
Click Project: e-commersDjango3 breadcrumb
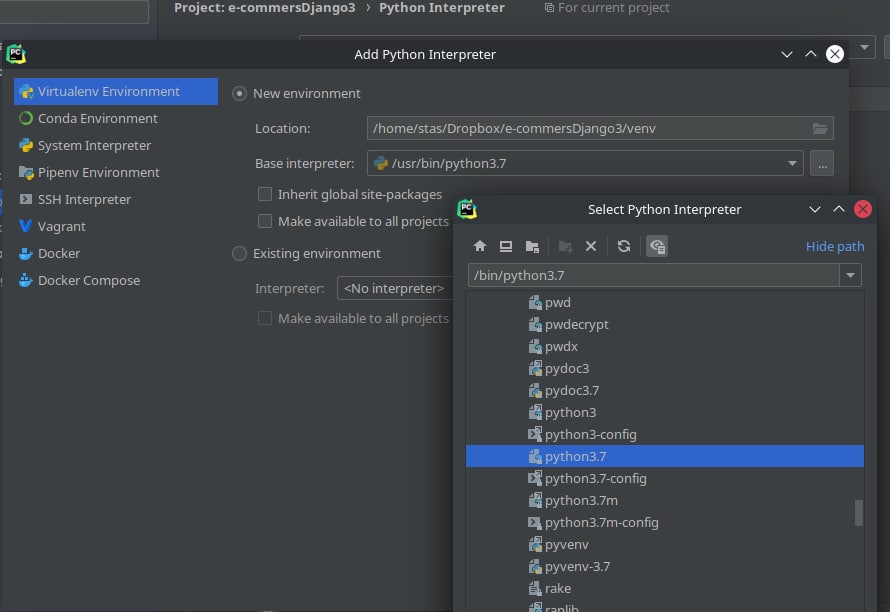click(x=265, y=7)
